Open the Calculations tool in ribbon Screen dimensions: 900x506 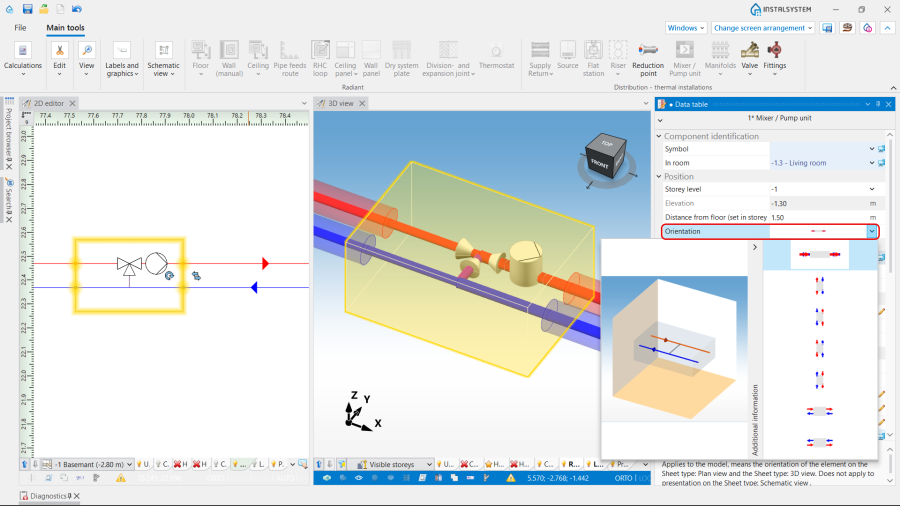point(23,59)
